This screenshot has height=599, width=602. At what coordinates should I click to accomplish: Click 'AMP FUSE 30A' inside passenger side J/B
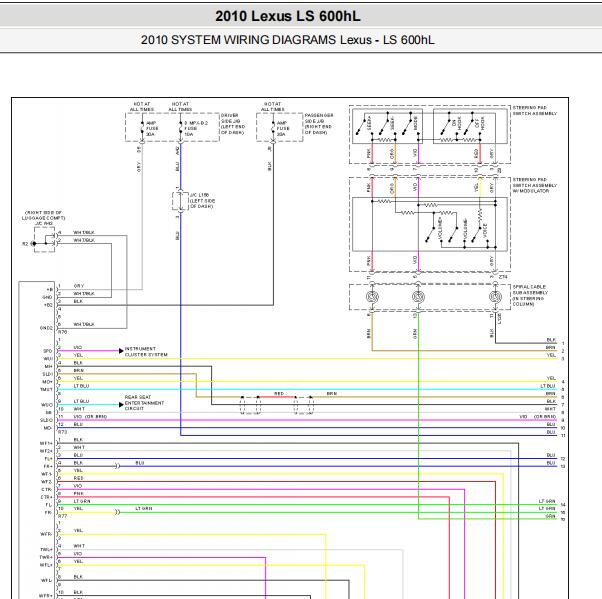pyautogui.click(x=283, y=129)
